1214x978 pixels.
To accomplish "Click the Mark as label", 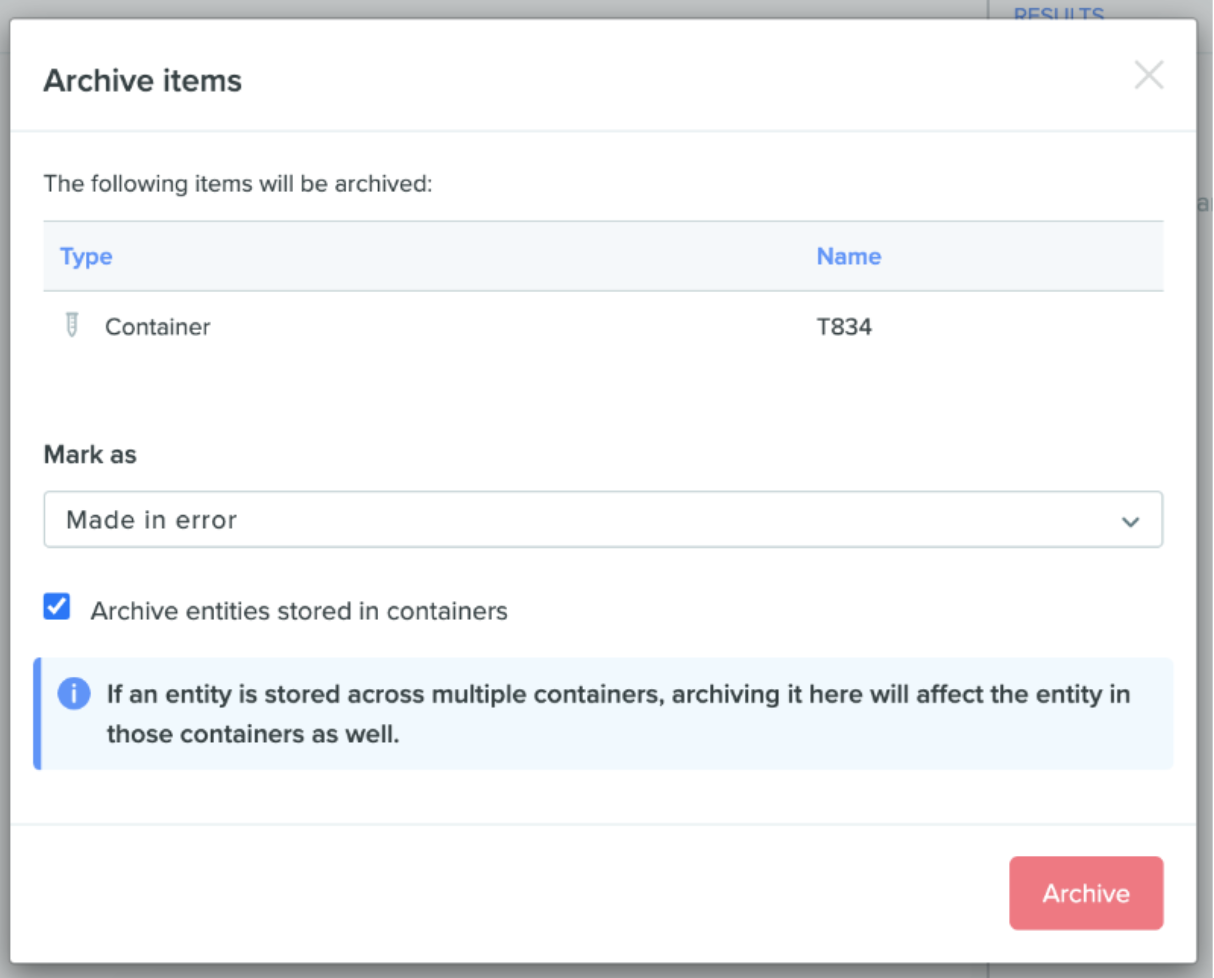I will coord(90,455).
